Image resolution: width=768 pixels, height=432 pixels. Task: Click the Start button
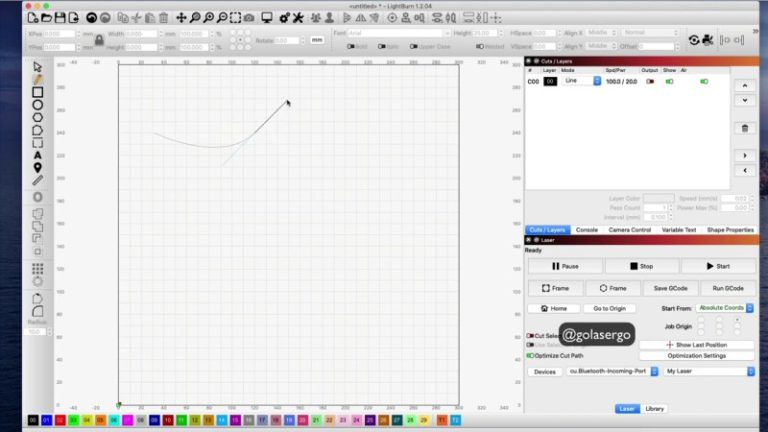coord(719,266)
